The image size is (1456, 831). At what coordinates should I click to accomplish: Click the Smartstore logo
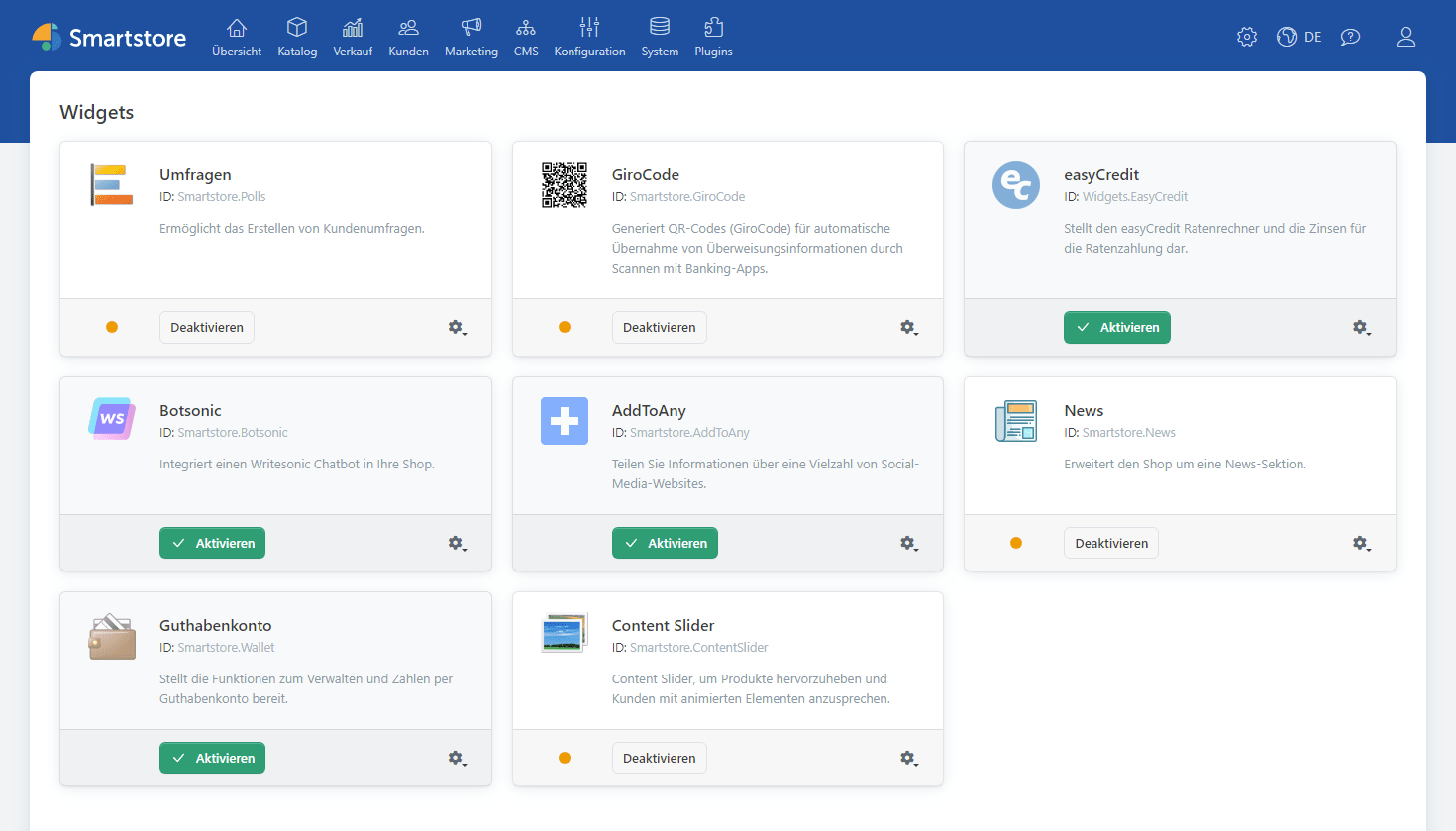(109, 38)
